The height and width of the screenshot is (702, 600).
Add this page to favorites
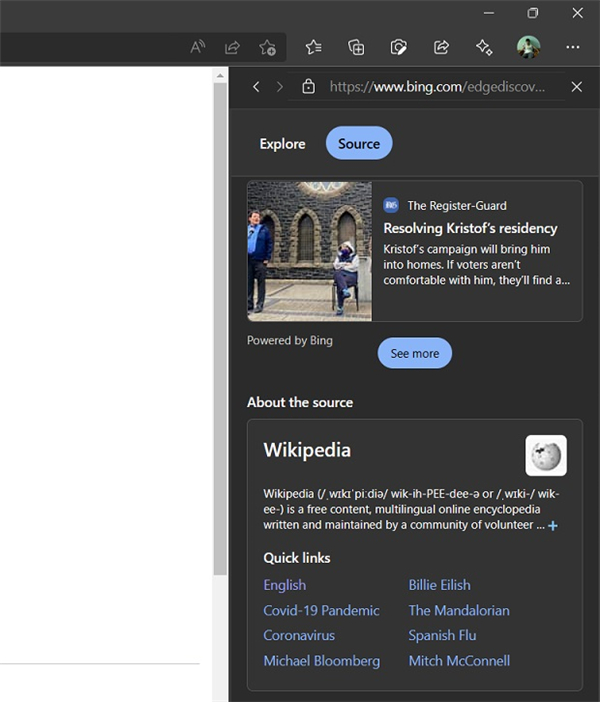(x=267, y=47)
